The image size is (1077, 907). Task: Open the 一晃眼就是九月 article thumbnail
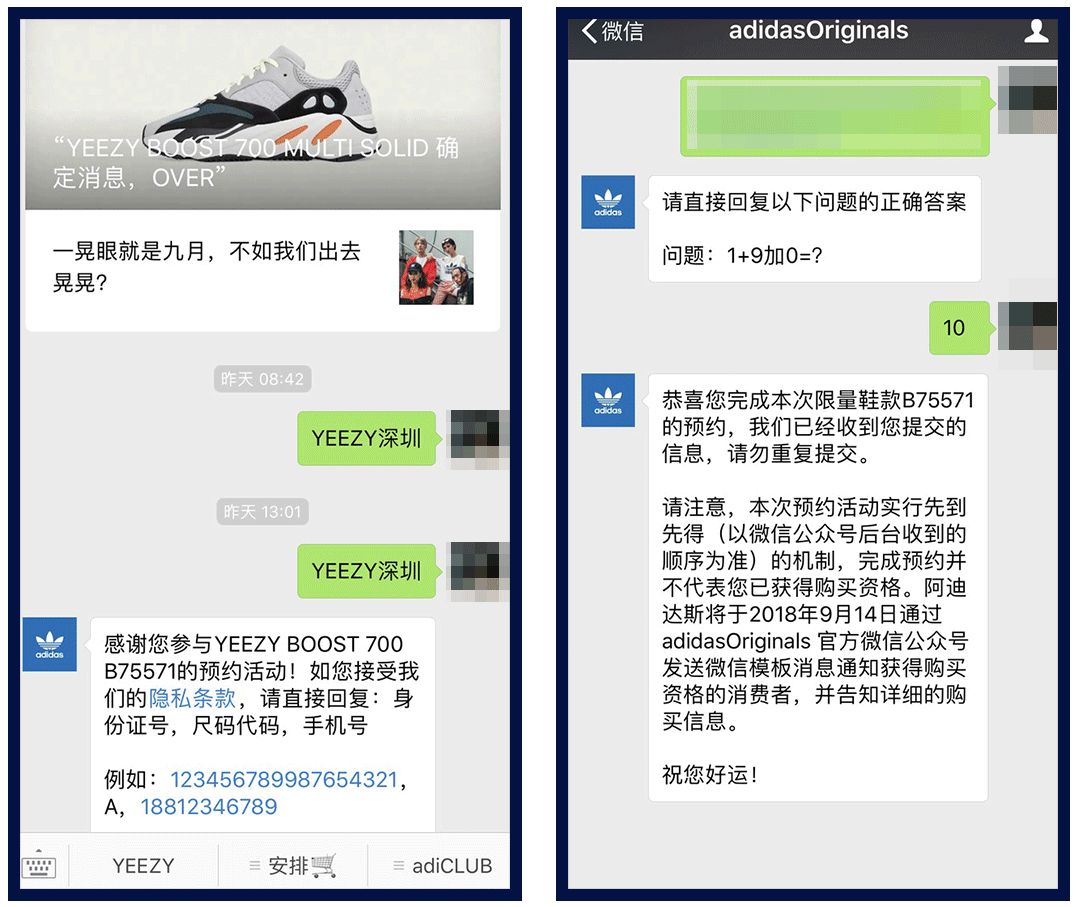point(436,267)
